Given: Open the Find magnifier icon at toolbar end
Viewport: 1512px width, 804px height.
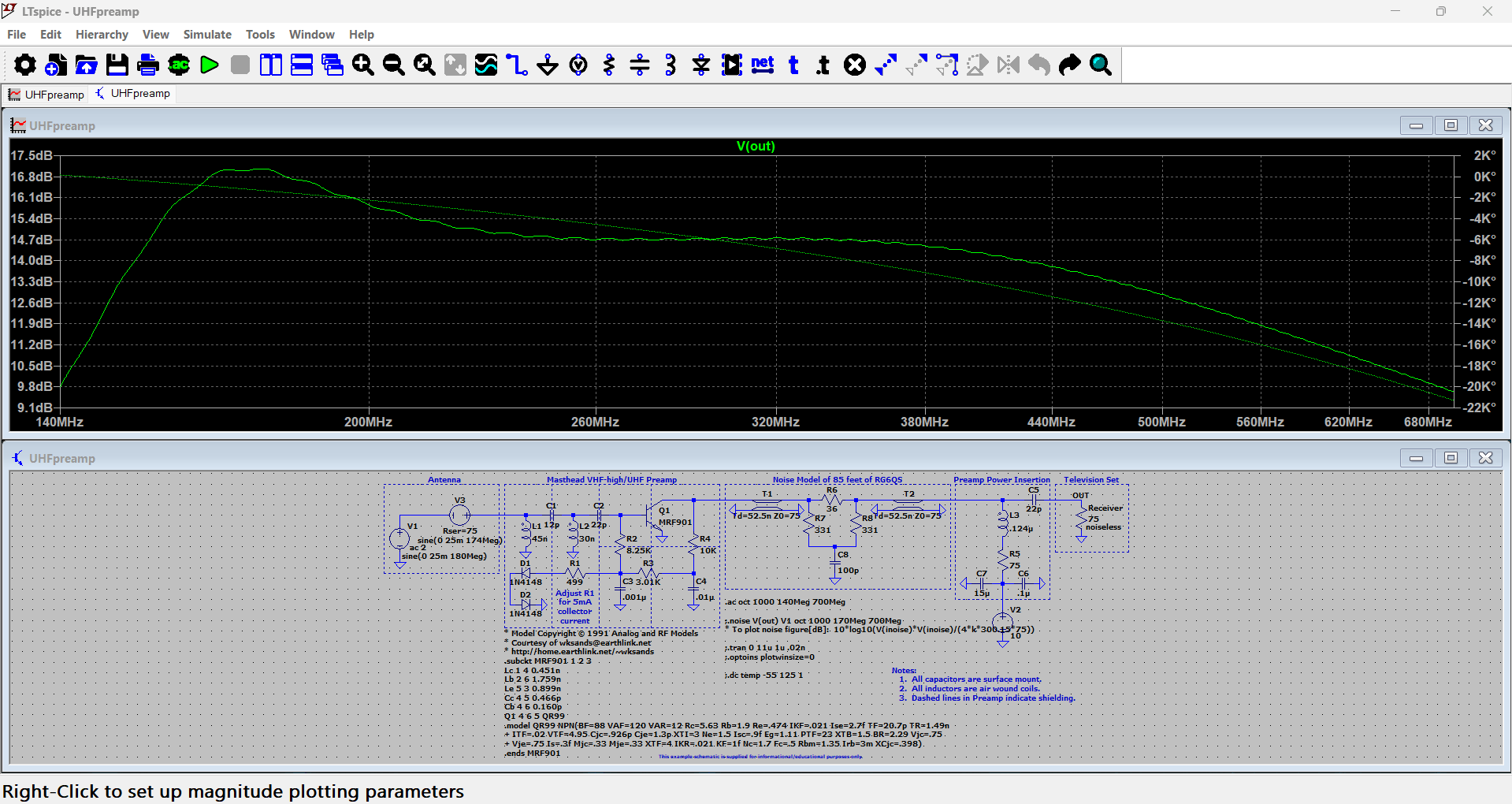Looking at the screenshot, I should 1101,65.
